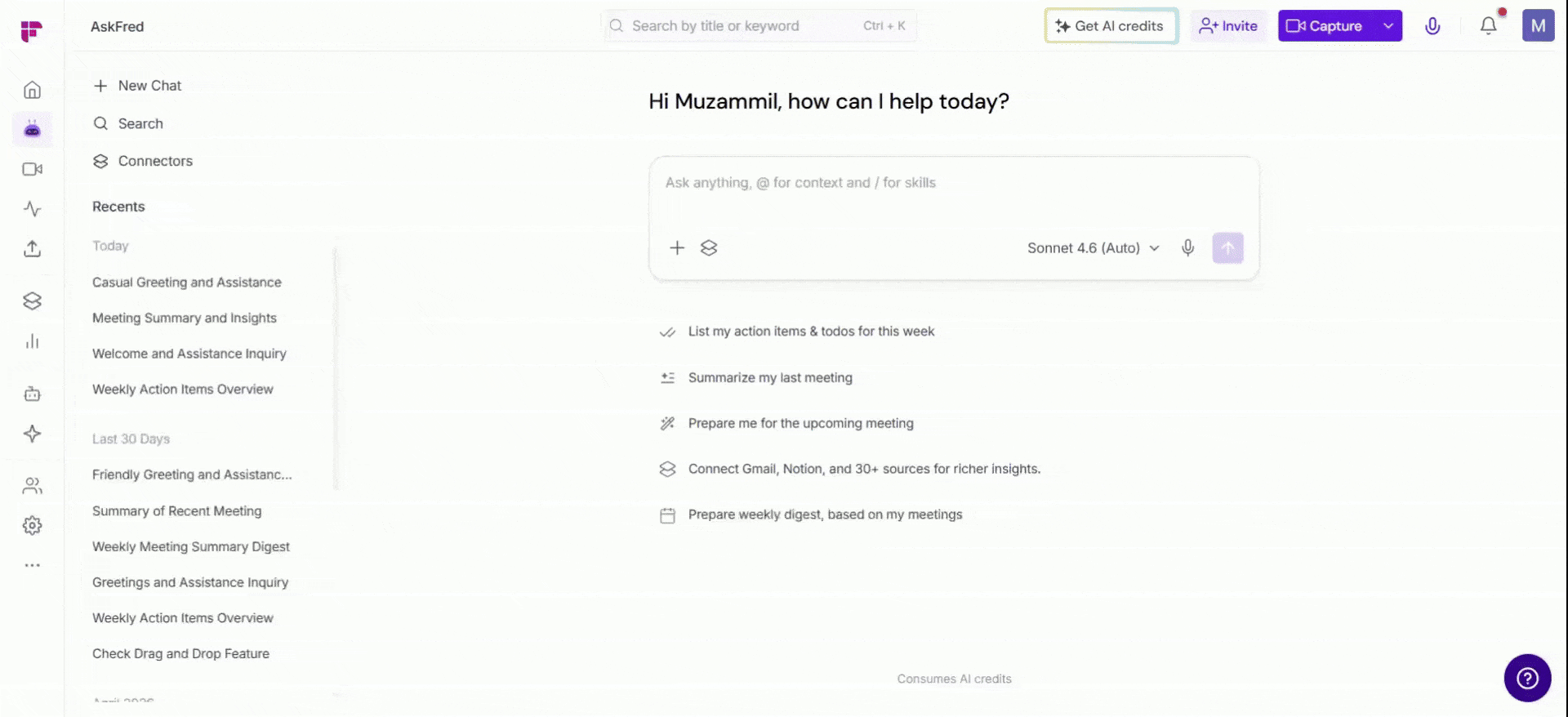Open Weekly Meeting Summary Digest chat
The image size is (1568, 717).
pos(191,546)
